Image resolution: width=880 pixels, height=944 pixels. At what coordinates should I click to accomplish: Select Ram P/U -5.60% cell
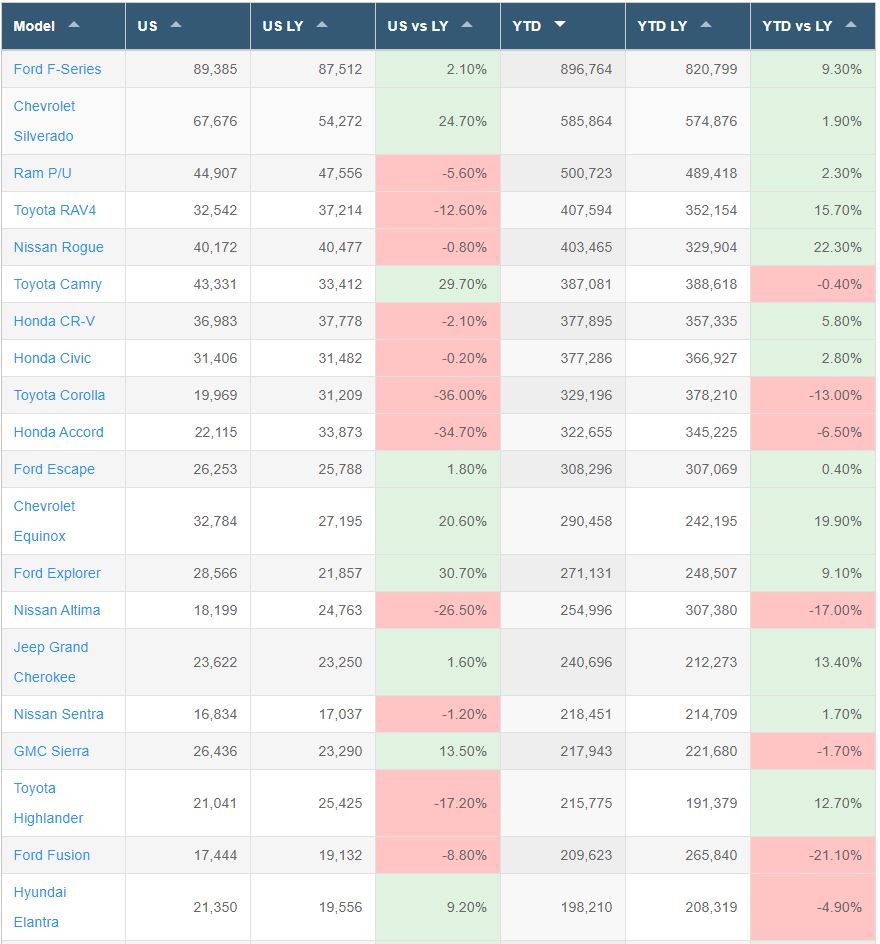click(438, 173)
